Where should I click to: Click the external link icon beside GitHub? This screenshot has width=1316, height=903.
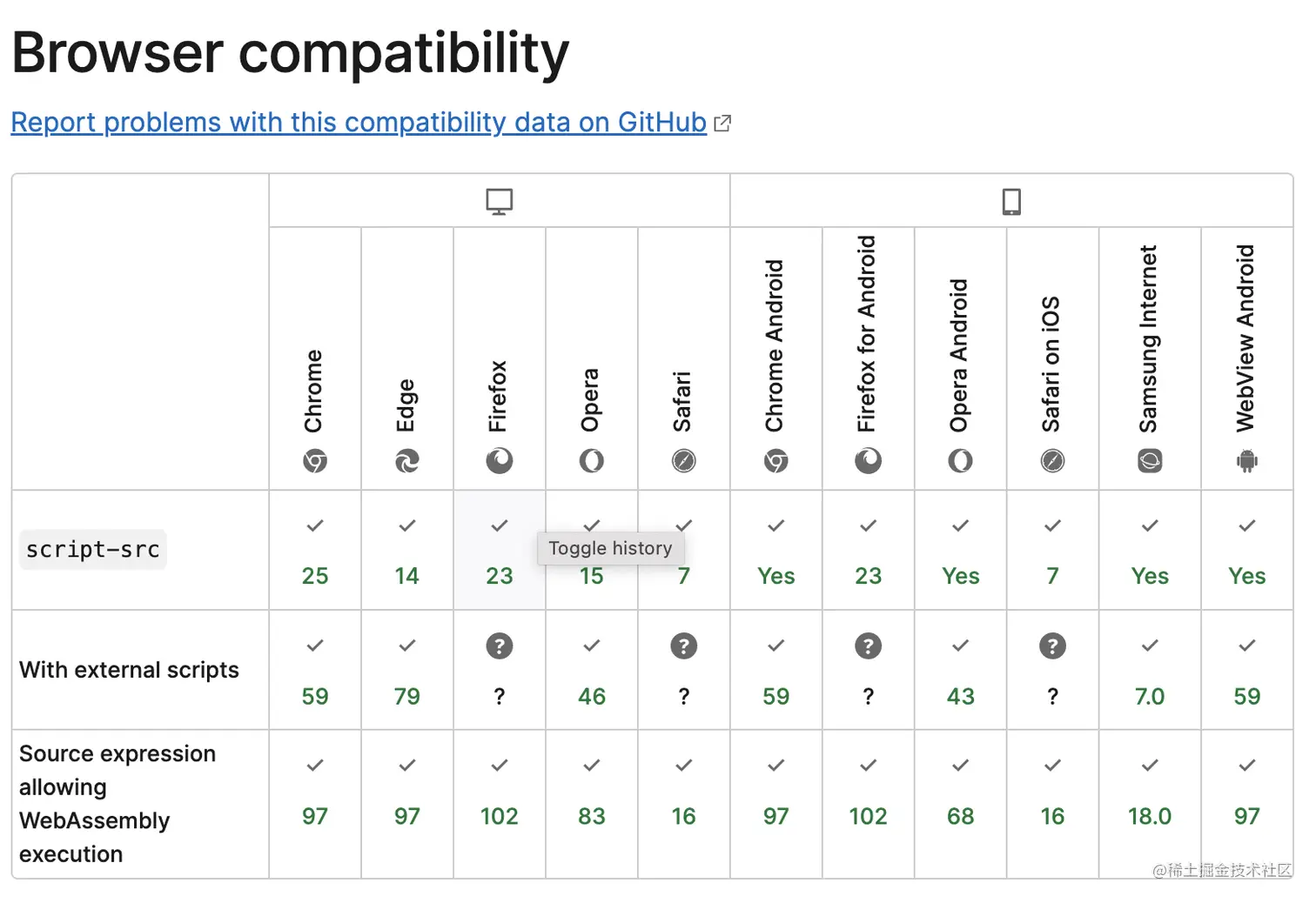pos(722,124)
